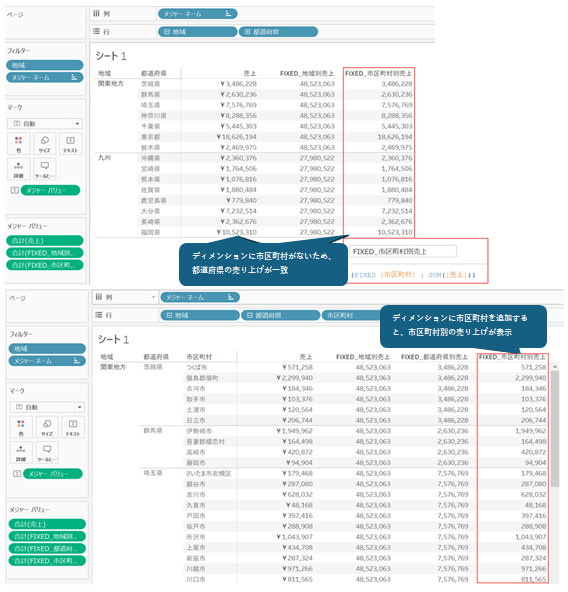The image size is (568, 592).
Task: Select the 地域 filter pill in upper Filters
Action: (45, 65)
